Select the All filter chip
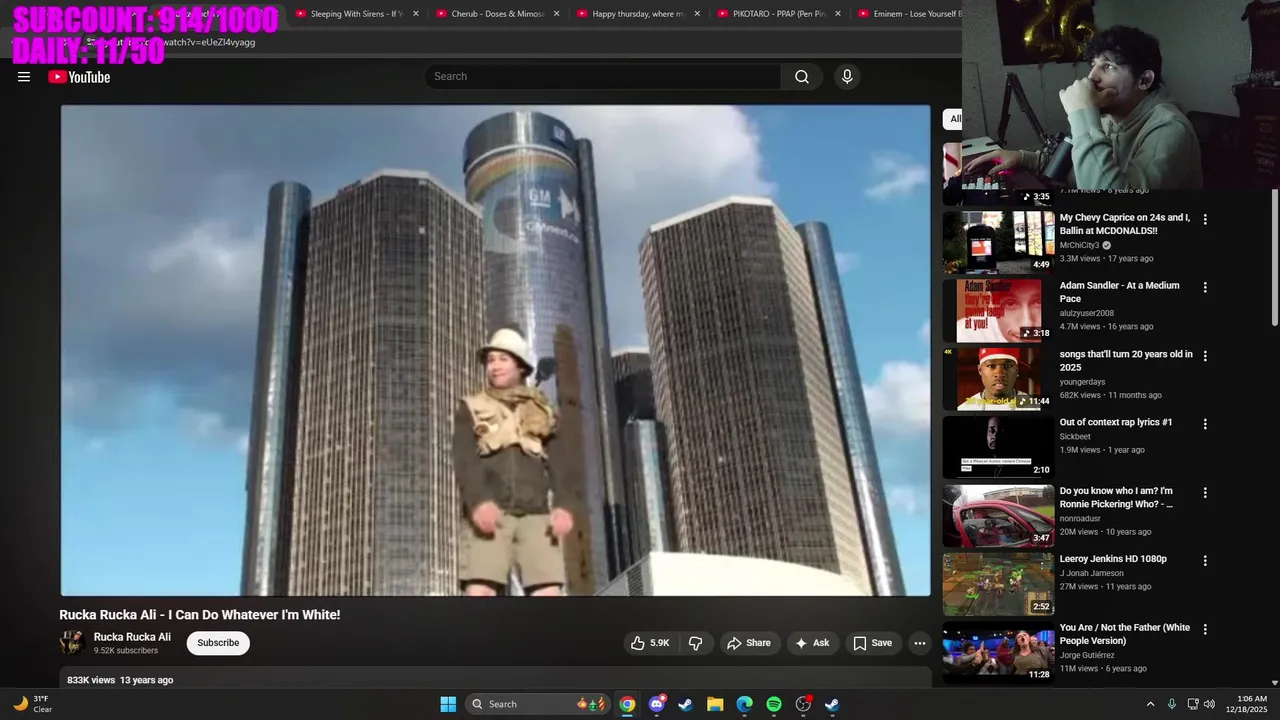The height and width of the screenshot is (720, 1280). (953, 119)
